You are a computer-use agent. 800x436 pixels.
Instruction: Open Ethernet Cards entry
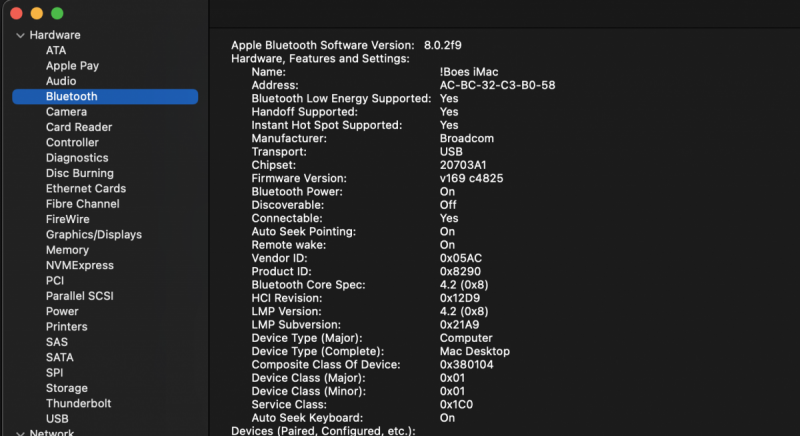(x=86, y=189)
